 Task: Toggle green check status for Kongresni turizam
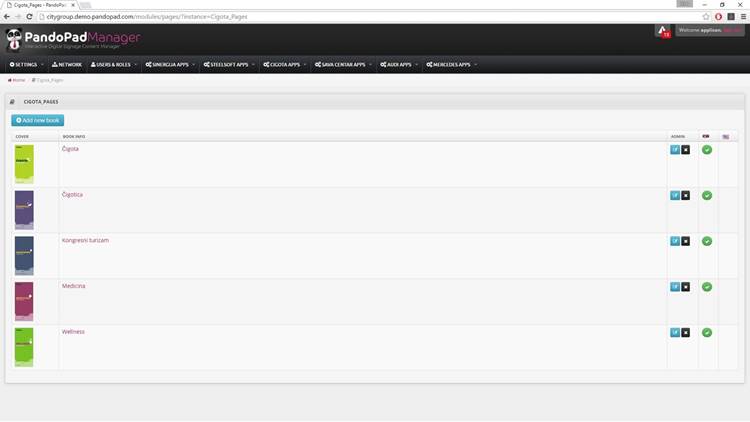(707, 241)
